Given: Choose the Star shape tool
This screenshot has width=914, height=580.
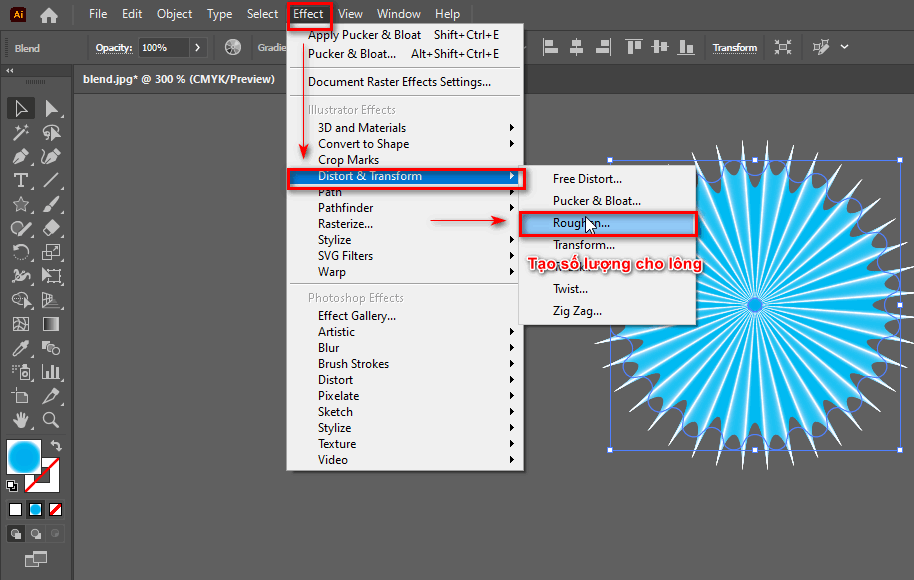Looking at the screenshot, I should pyautogui.click(x=20, y=204).
